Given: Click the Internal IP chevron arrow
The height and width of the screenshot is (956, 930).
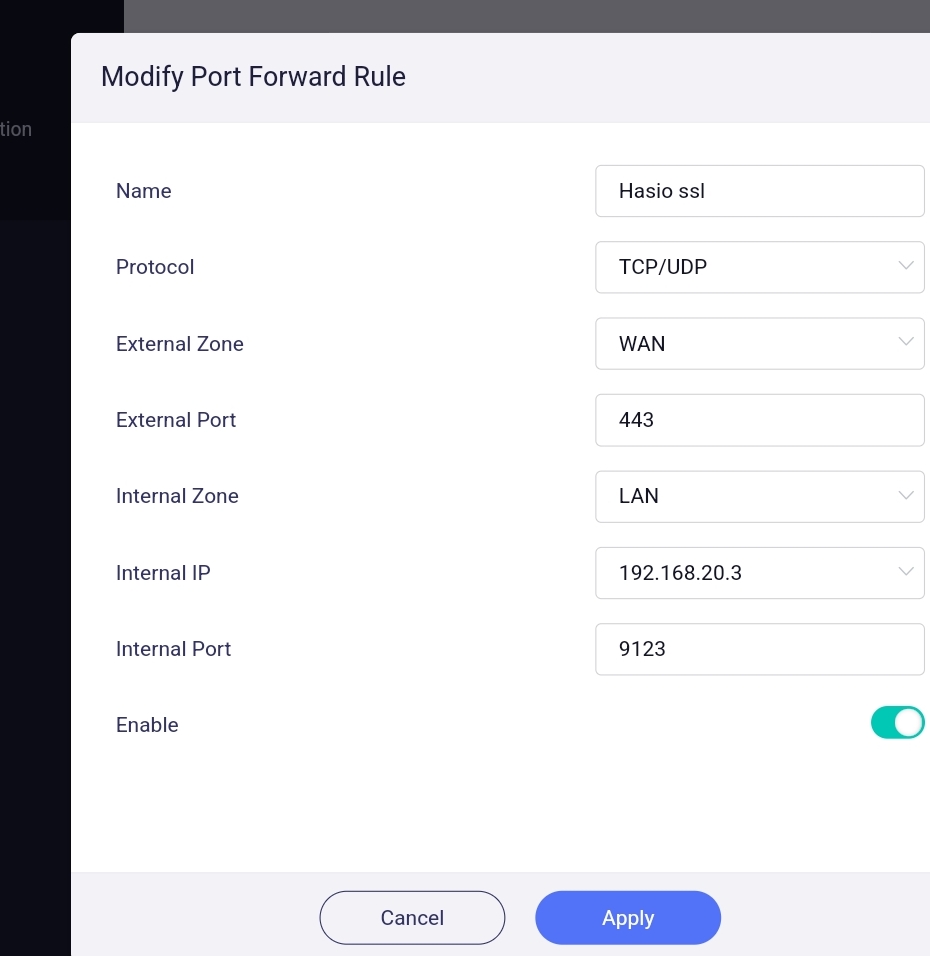Looking at the screenshot, I should click(x=906, y=571).
